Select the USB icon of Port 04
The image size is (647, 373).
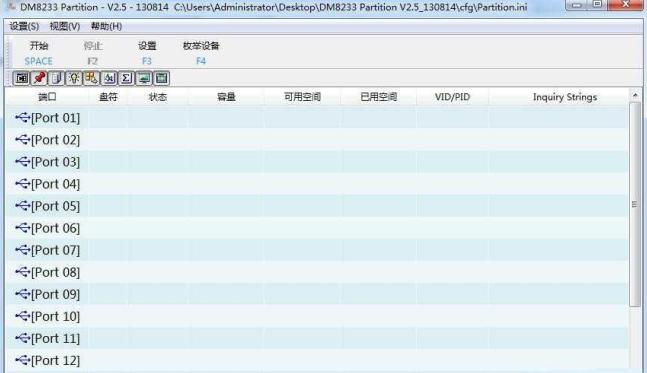click(x=23, y=184)
